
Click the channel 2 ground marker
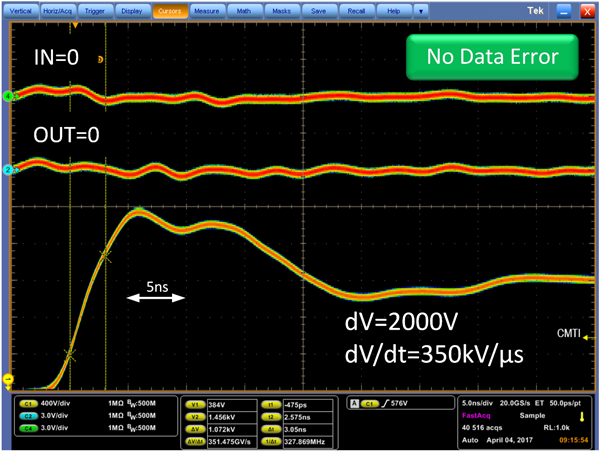[8, 169]
